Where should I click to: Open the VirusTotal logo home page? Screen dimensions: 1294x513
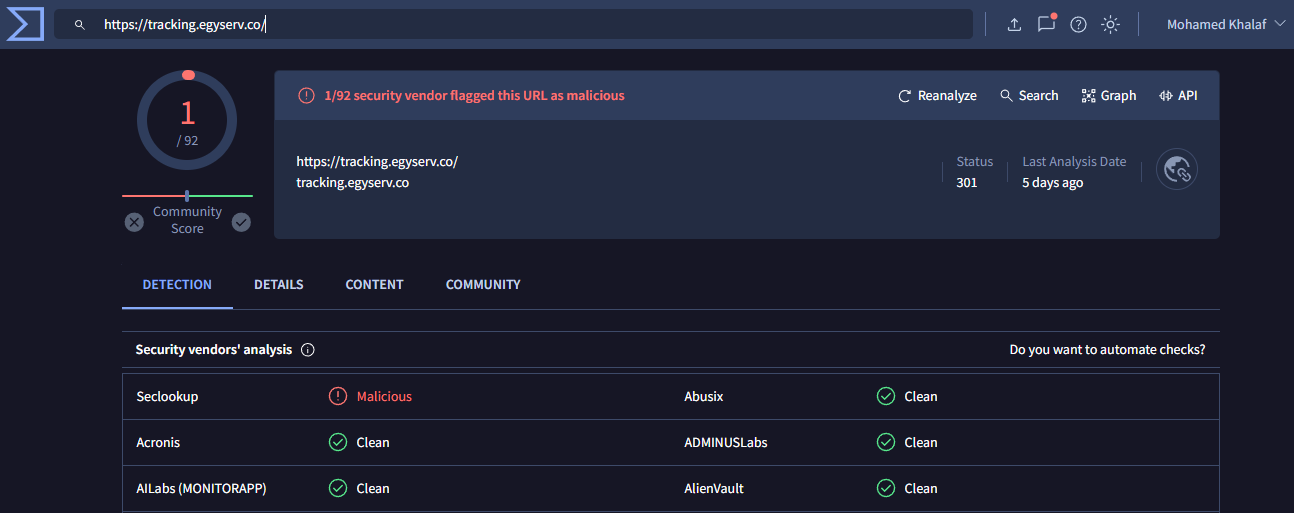click(x=25, y=24)
